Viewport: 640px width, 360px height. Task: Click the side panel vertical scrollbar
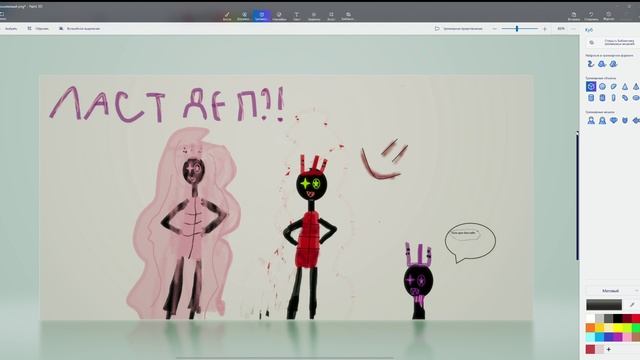point(578,195)
